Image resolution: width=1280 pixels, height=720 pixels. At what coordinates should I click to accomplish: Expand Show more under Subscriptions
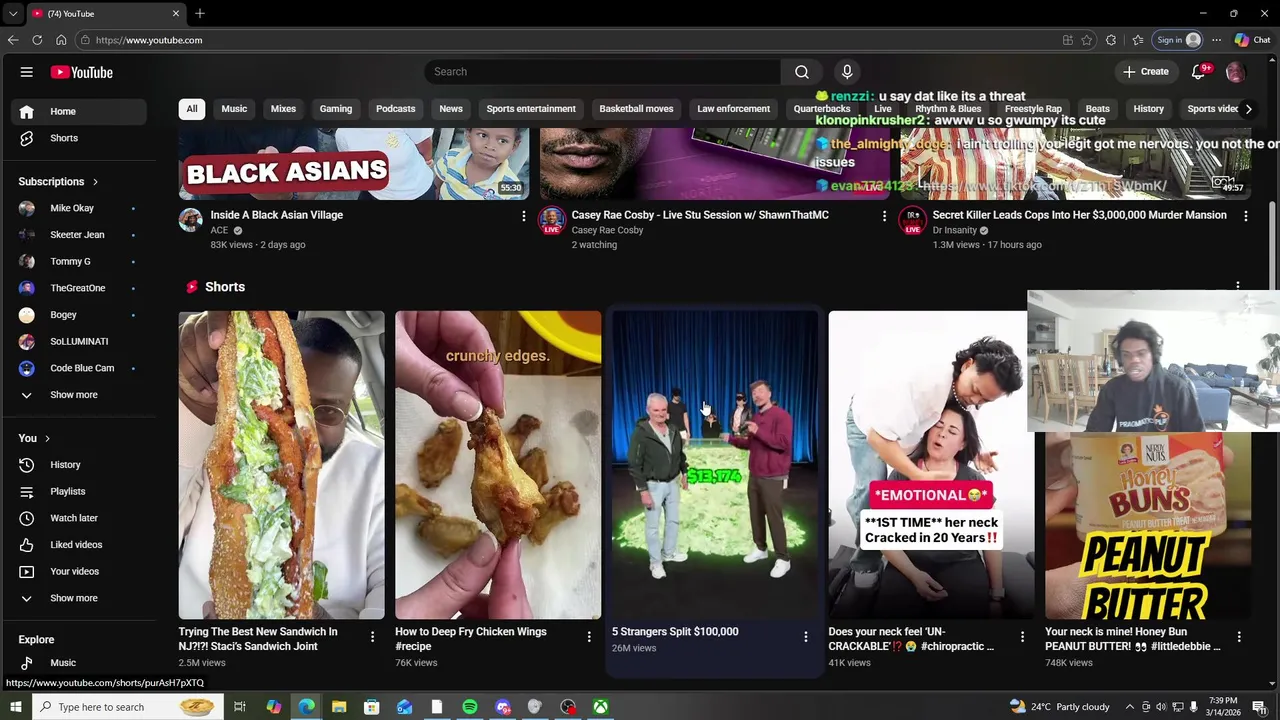coord(77,395)
